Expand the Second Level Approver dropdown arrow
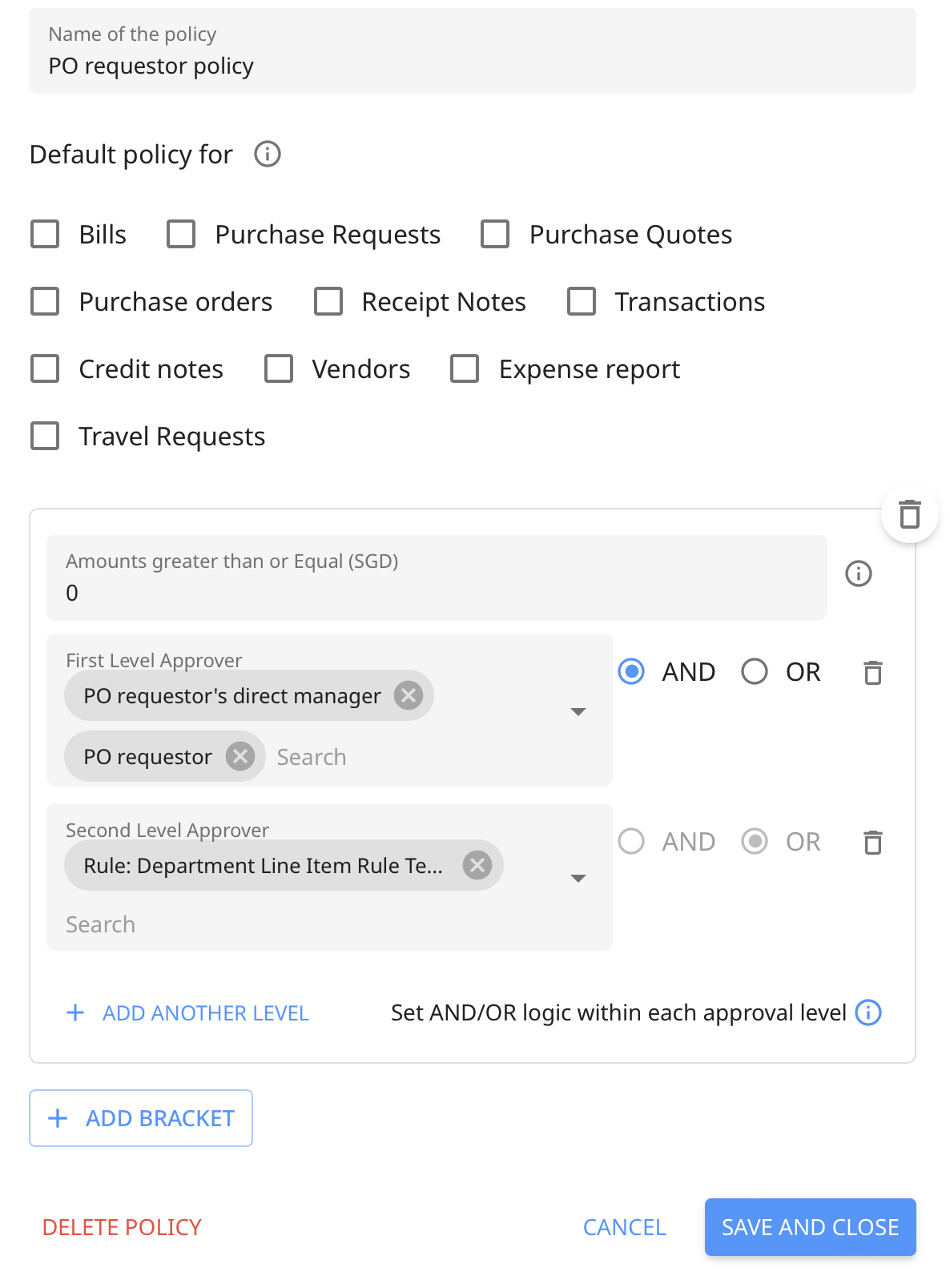 [x=578, y=878]
